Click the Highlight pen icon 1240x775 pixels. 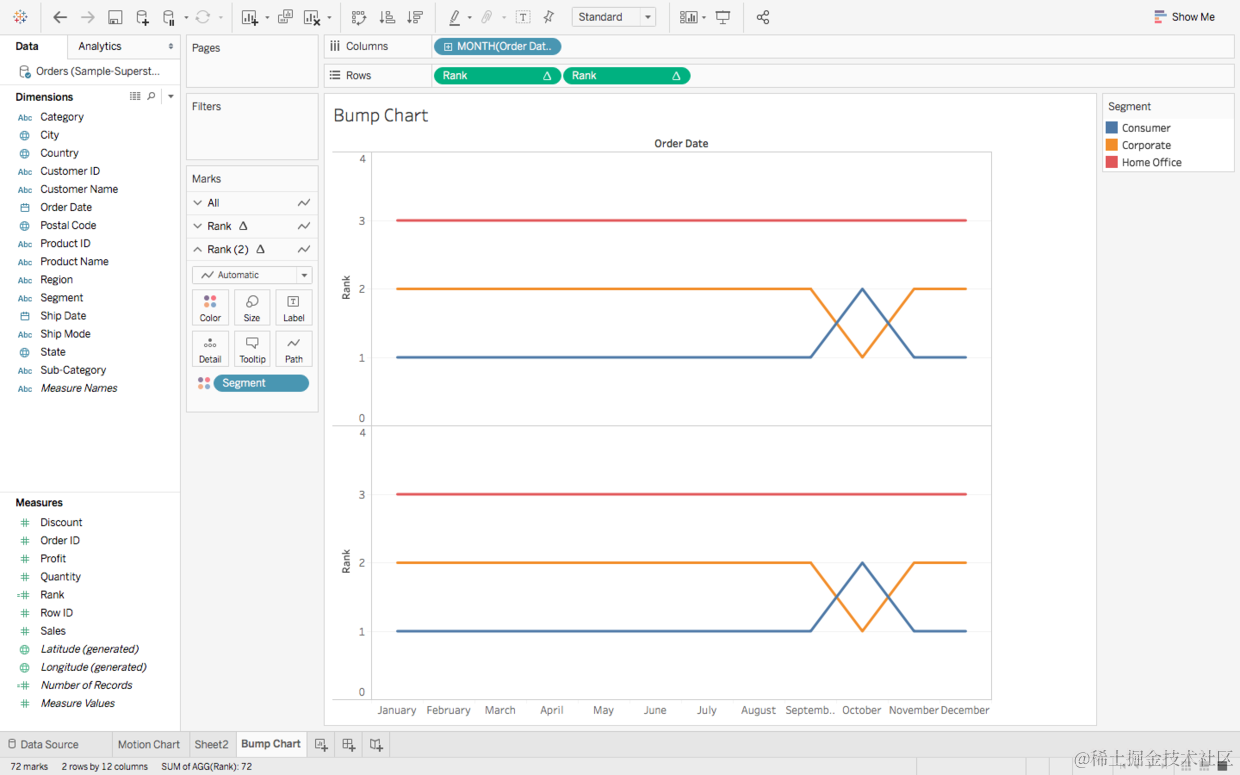454,17
